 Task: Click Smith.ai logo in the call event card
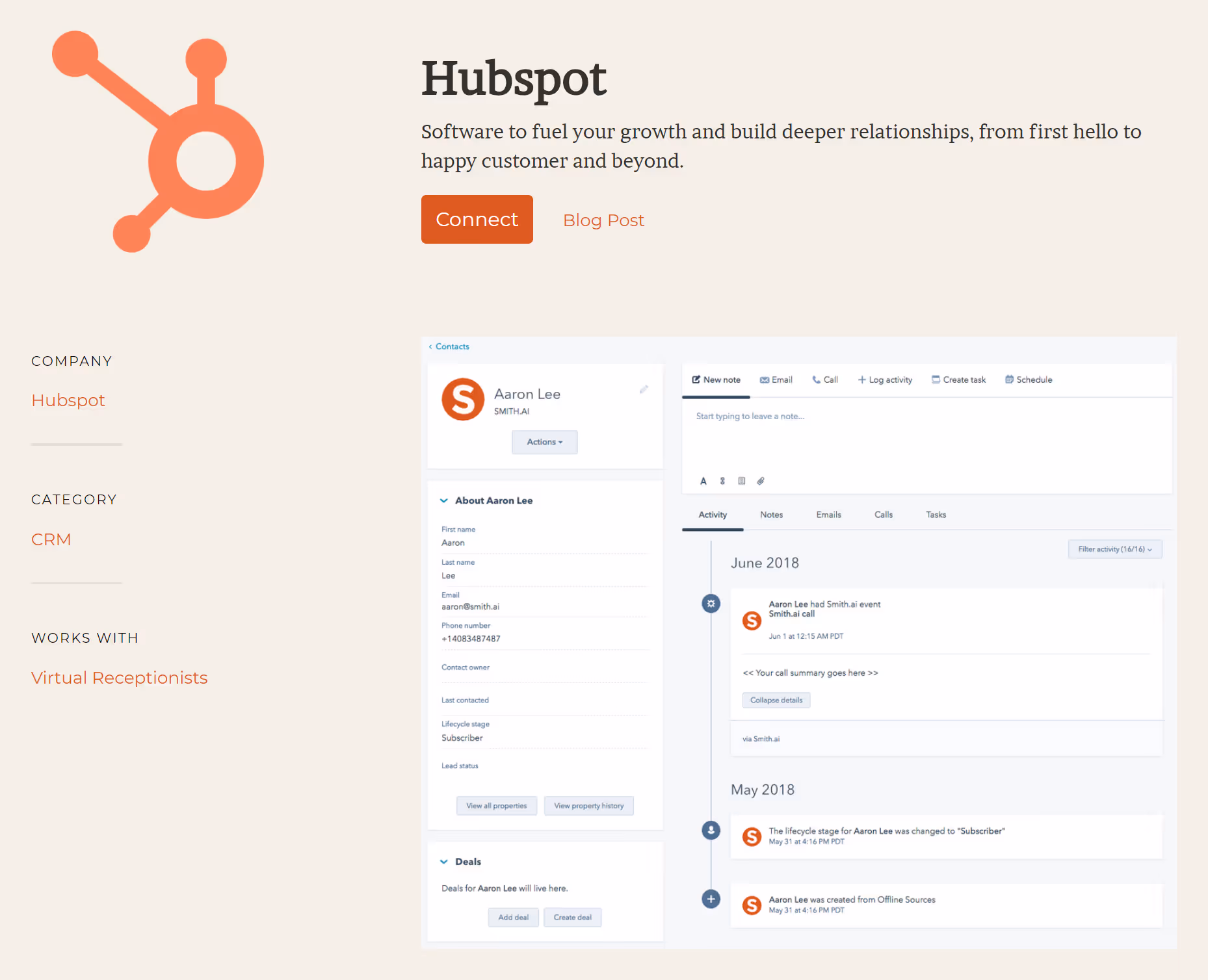click(752, 621)
